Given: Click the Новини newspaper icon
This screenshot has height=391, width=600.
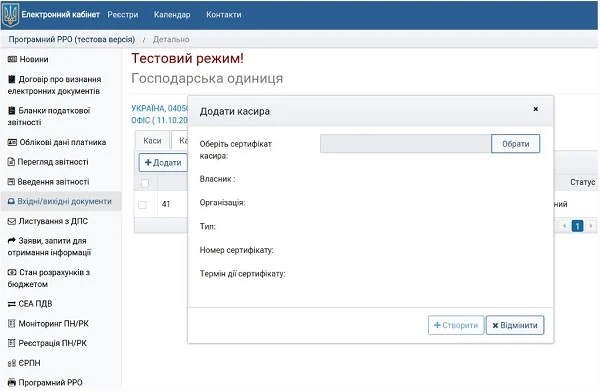Looking at the screenshot, I should [x=12, y=59].
